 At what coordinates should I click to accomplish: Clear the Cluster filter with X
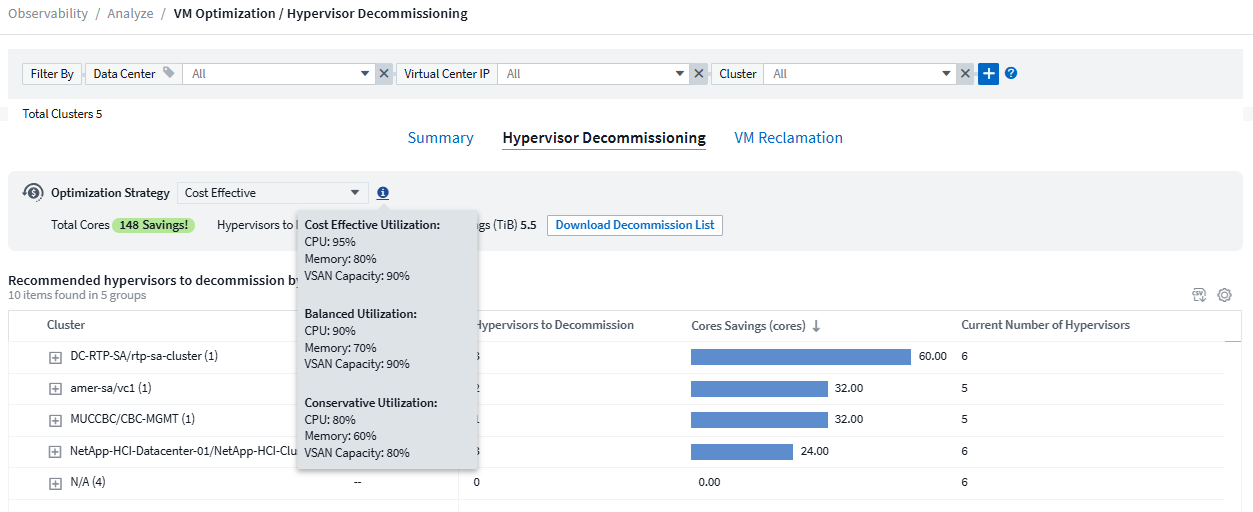(965, 73)
